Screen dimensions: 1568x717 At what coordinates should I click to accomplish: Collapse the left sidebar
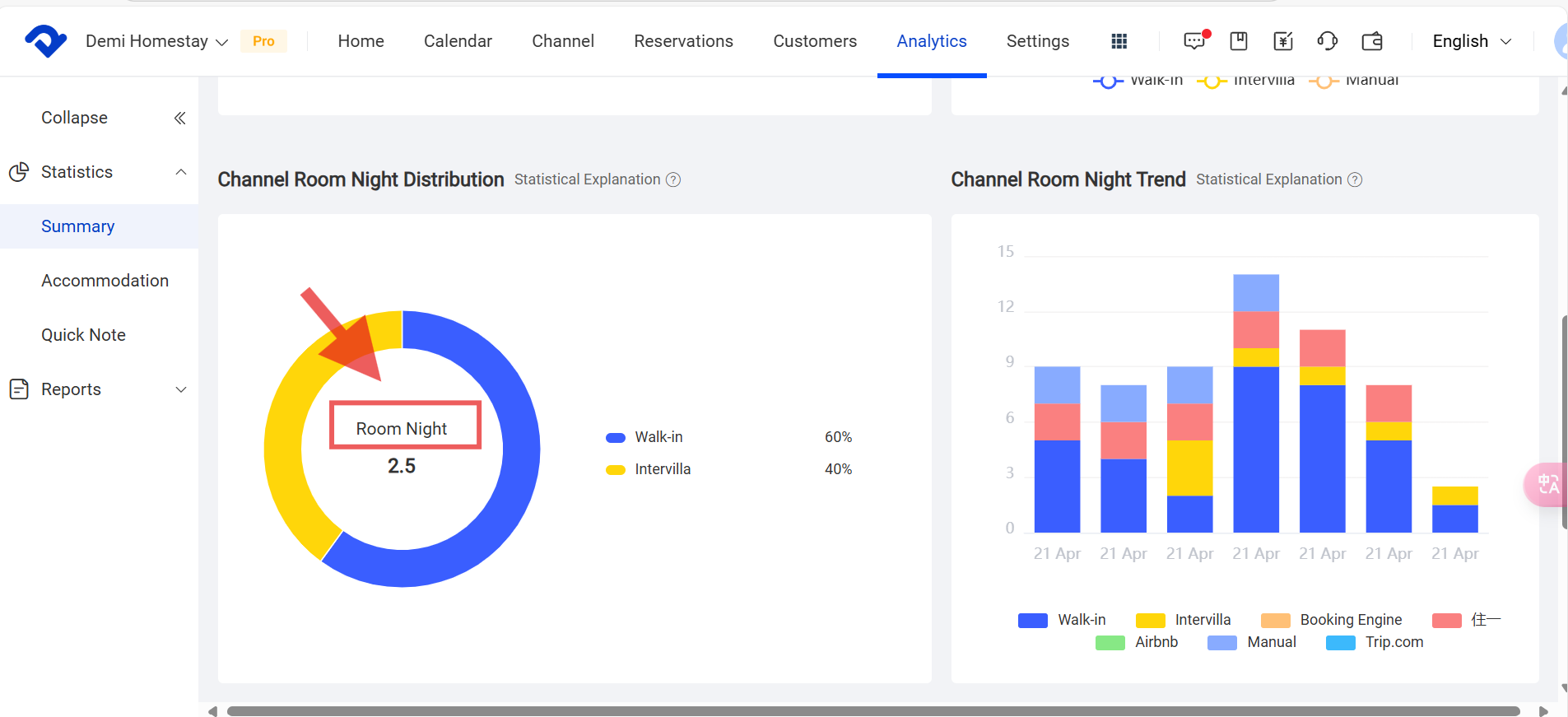tap(179, 118)
